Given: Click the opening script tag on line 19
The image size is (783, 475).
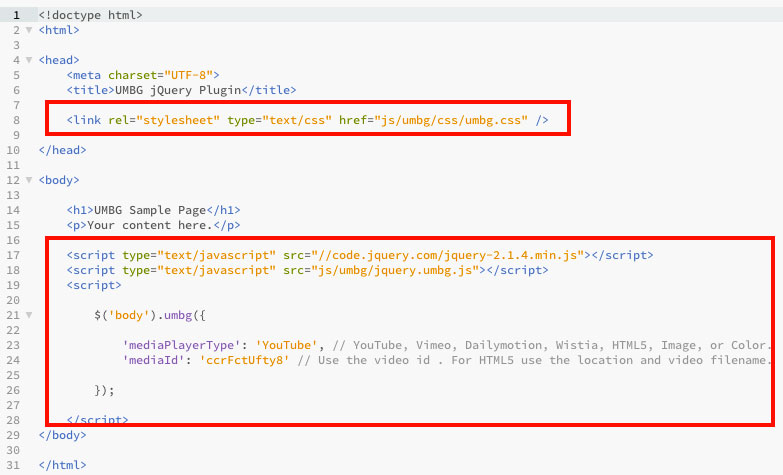Looking at the screenshot, I should click(94, 285).
